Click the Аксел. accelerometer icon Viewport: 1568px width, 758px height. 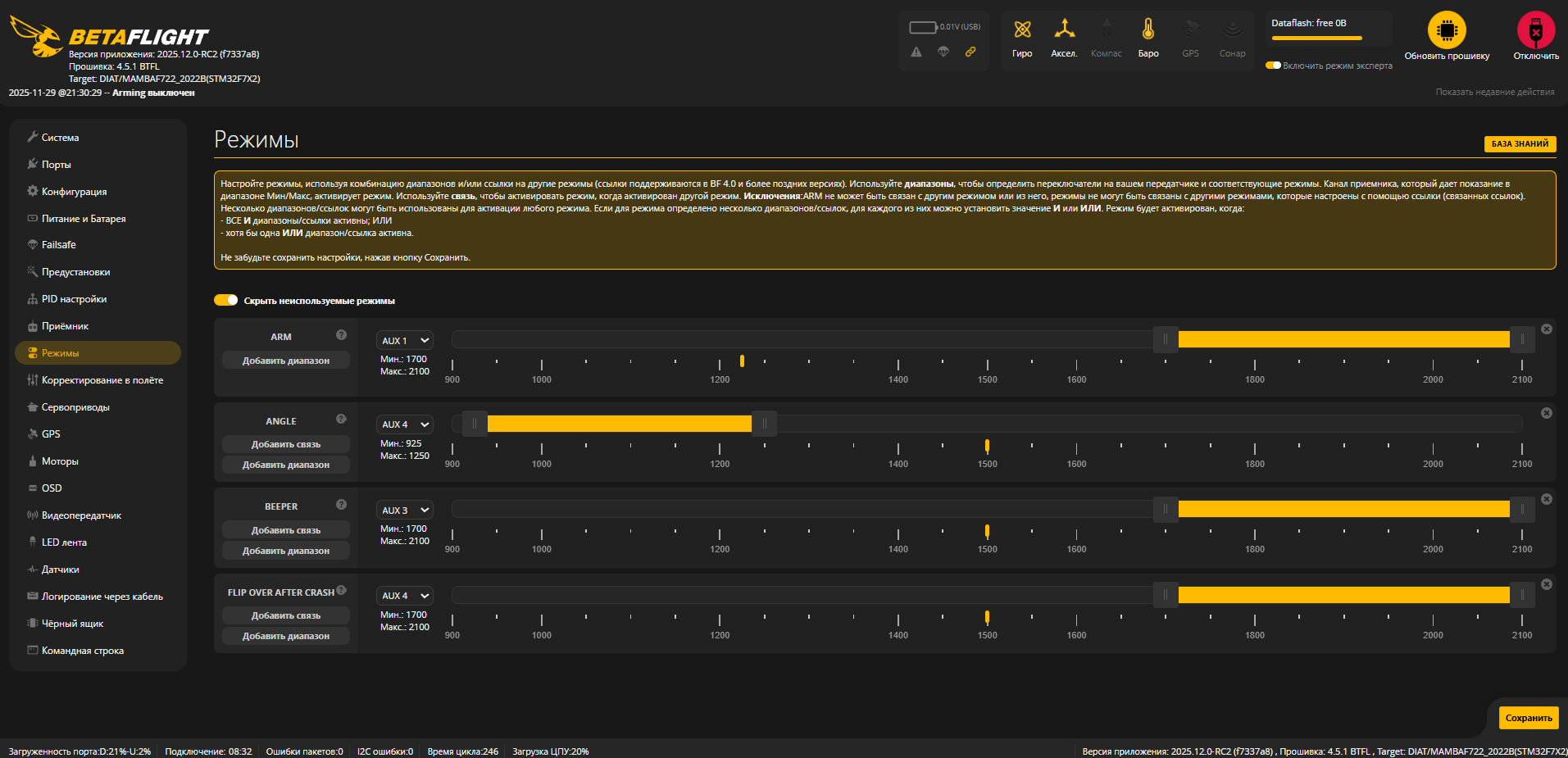tap(1064, 31)
